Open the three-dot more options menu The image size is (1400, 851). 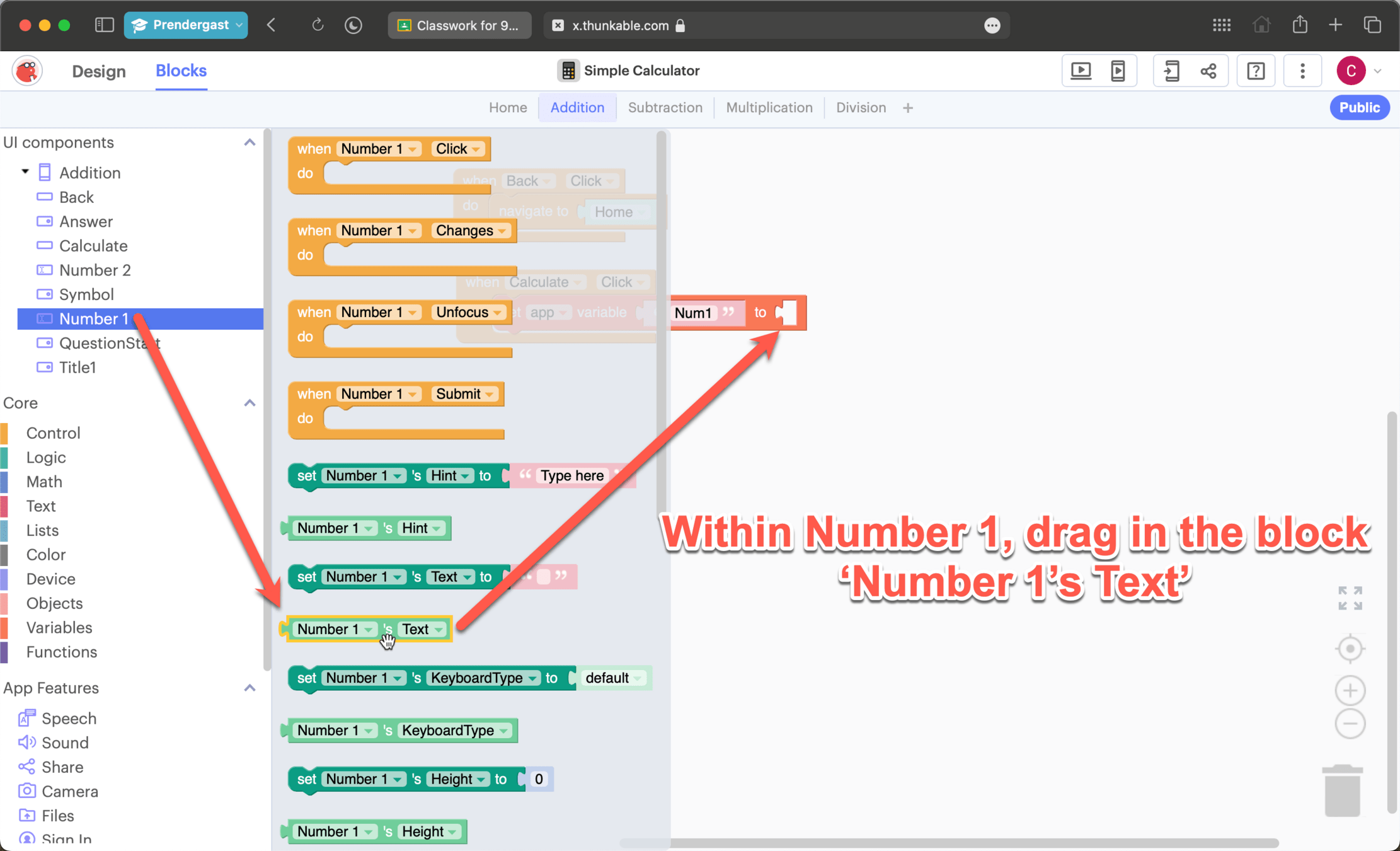(1302, 71)
